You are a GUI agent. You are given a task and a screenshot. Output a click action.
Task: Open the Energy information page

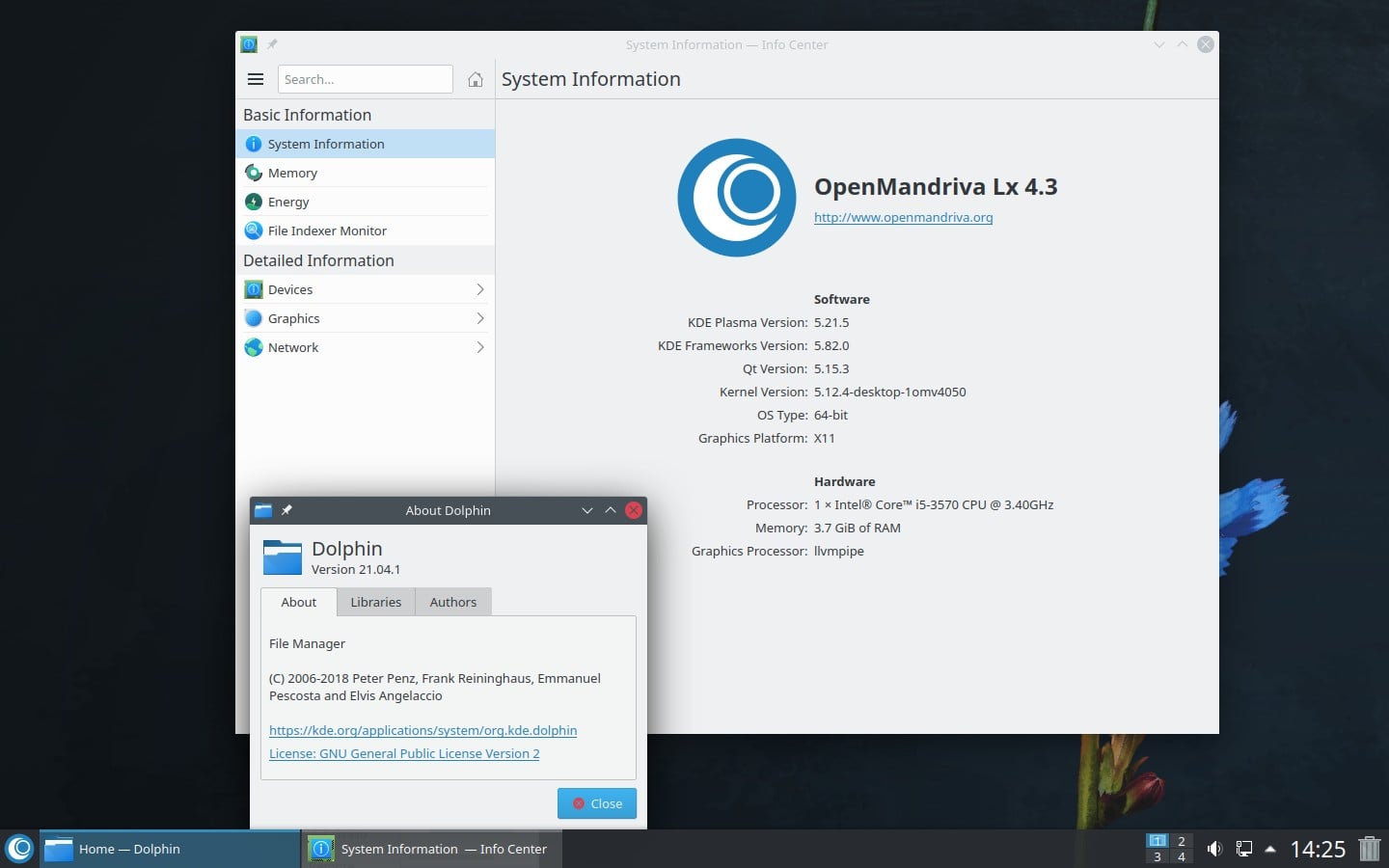point(289,202)
